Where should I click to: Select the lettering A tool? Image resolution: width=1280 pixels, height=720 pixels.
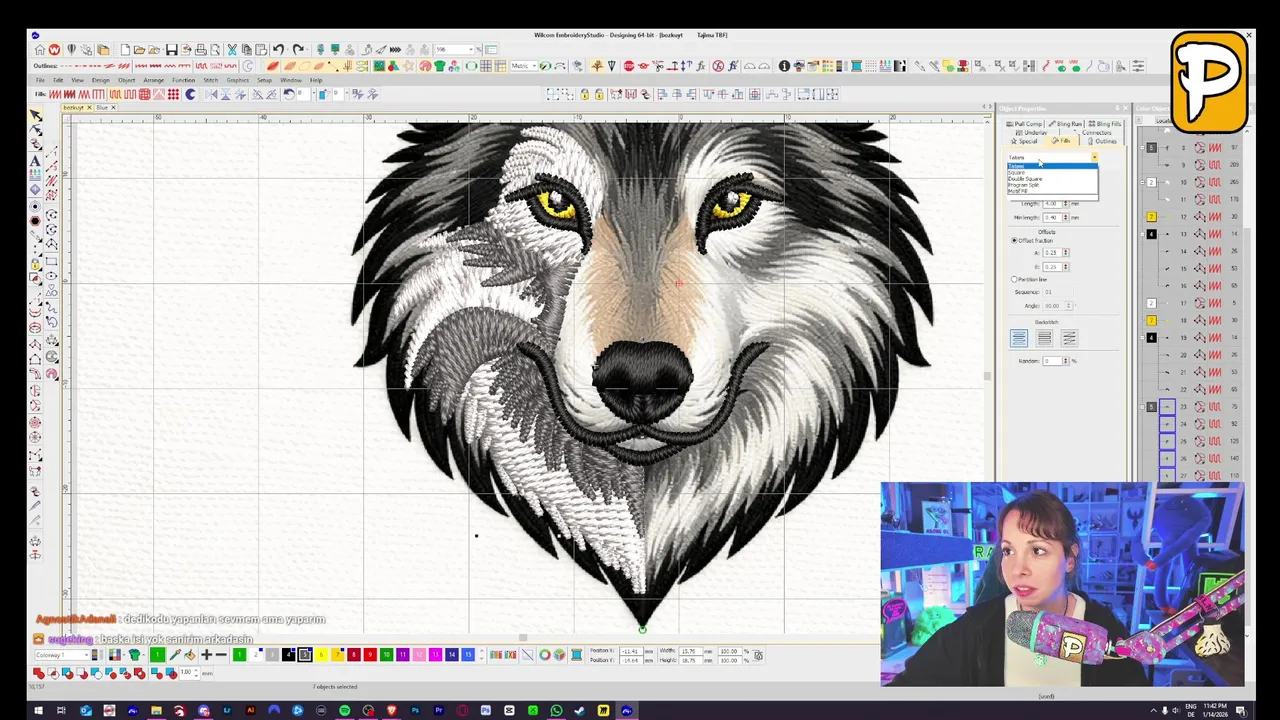[36, 161]
